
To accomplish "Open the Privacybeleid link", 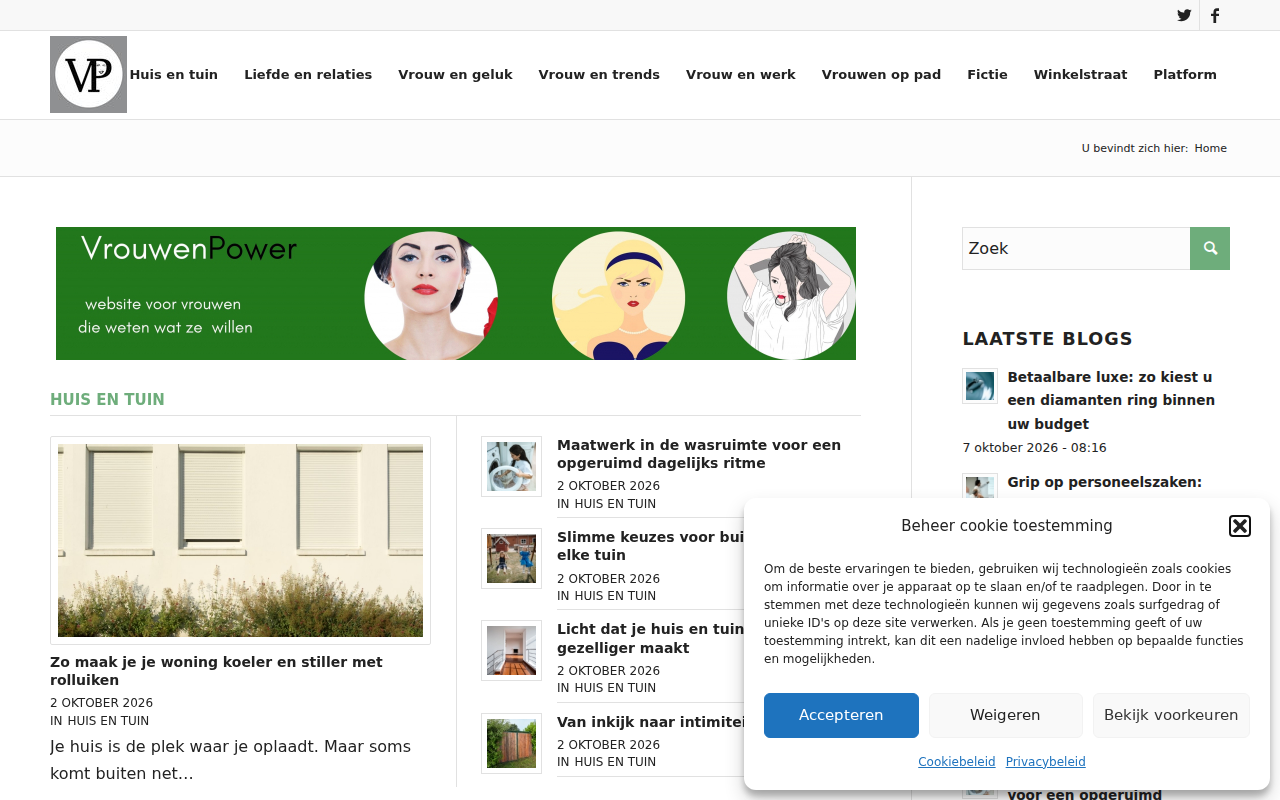I will click(x=1045, y=762).
